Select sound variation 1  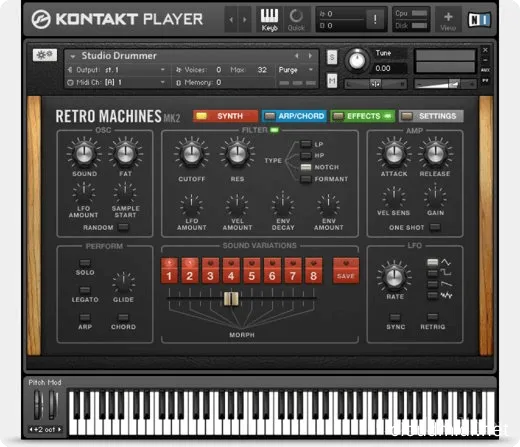coord(169,271)
